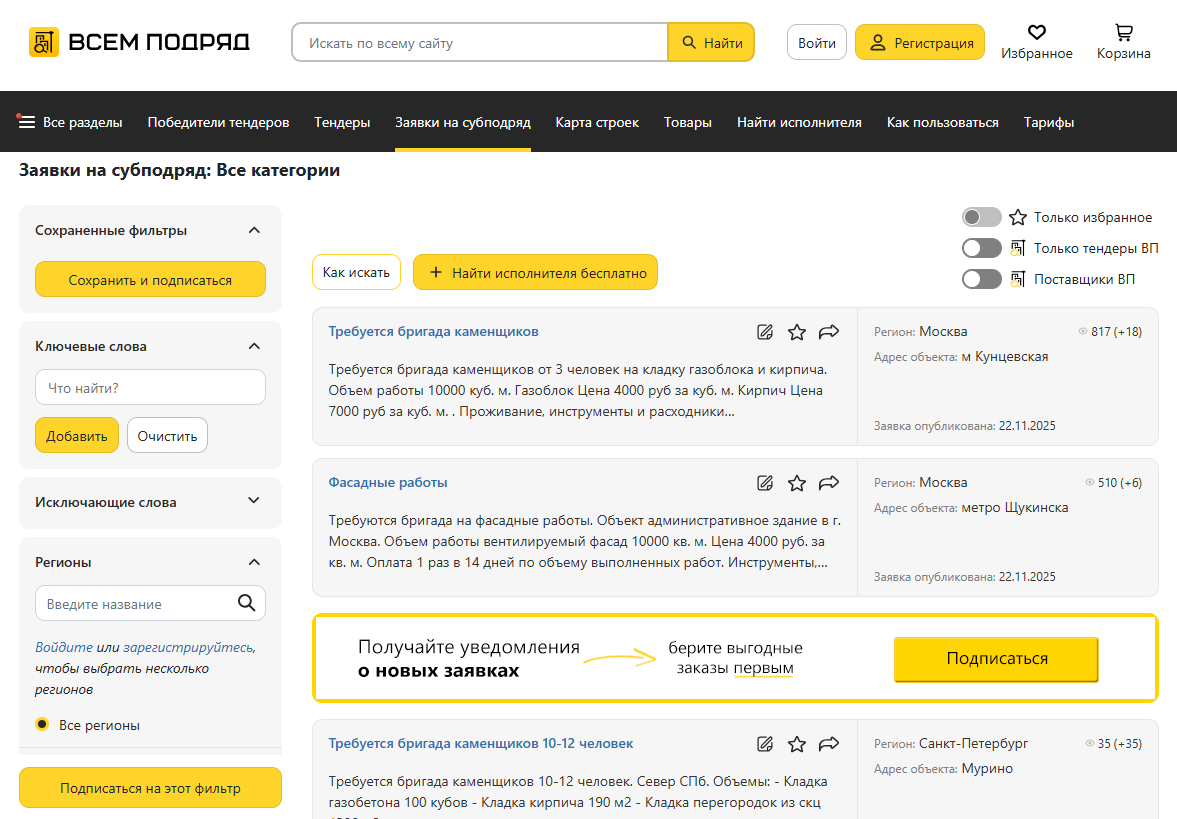Open the Избранное heart icon
The width and height of the screenshot is (1177, 819).
1036,33
